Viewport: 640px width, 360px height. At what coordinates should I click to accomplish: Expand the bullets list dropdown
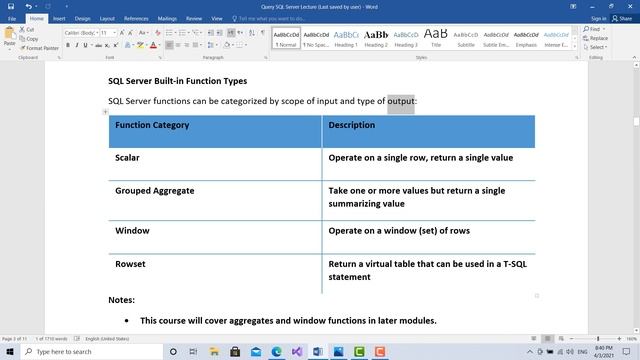[x=176, y=33]
